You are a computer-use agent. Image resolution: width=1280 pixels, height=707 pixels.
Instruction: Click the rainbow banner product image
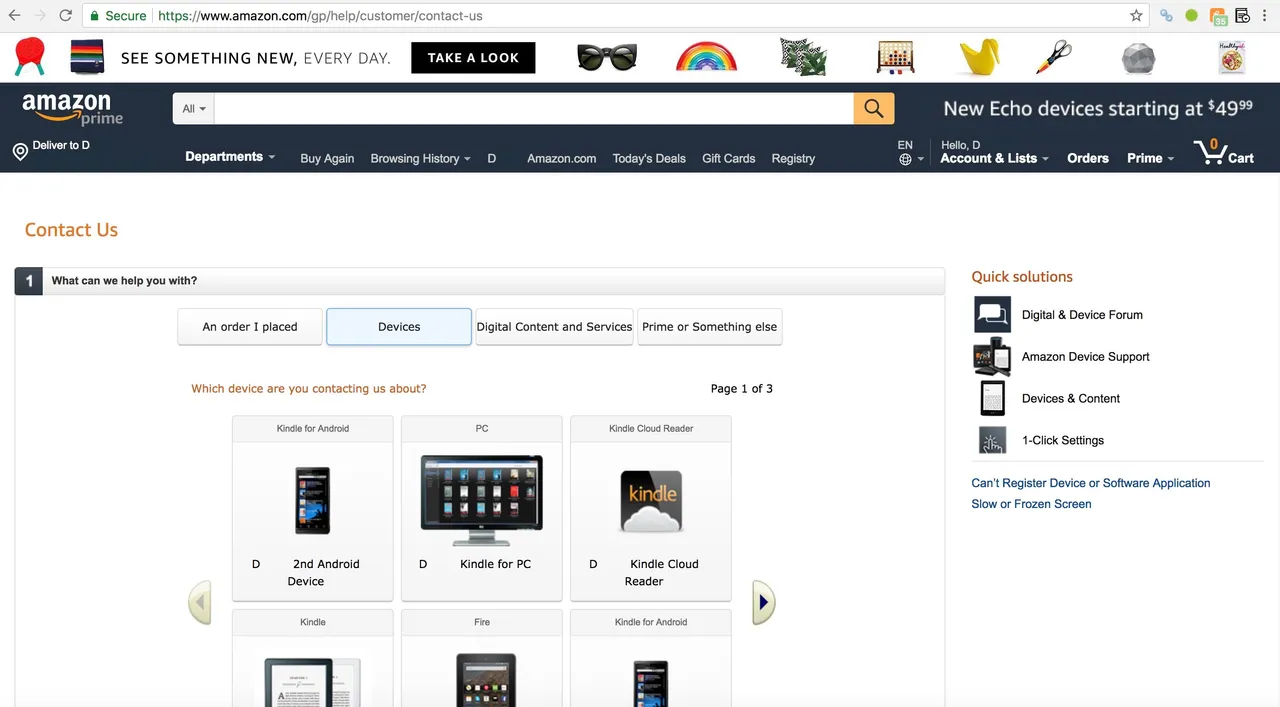point(706,56)
